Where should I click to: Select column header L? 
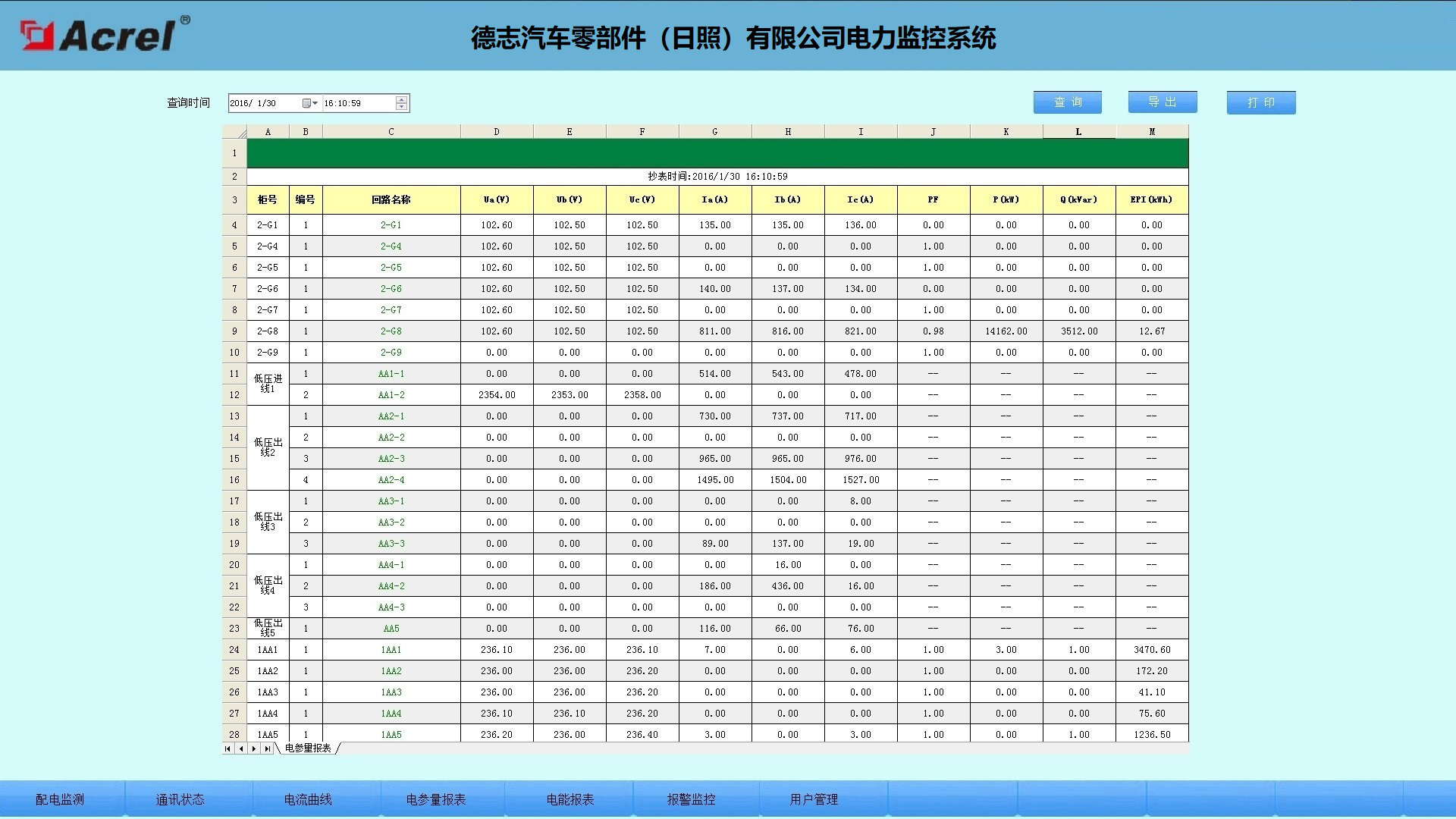coord(1078,132)
